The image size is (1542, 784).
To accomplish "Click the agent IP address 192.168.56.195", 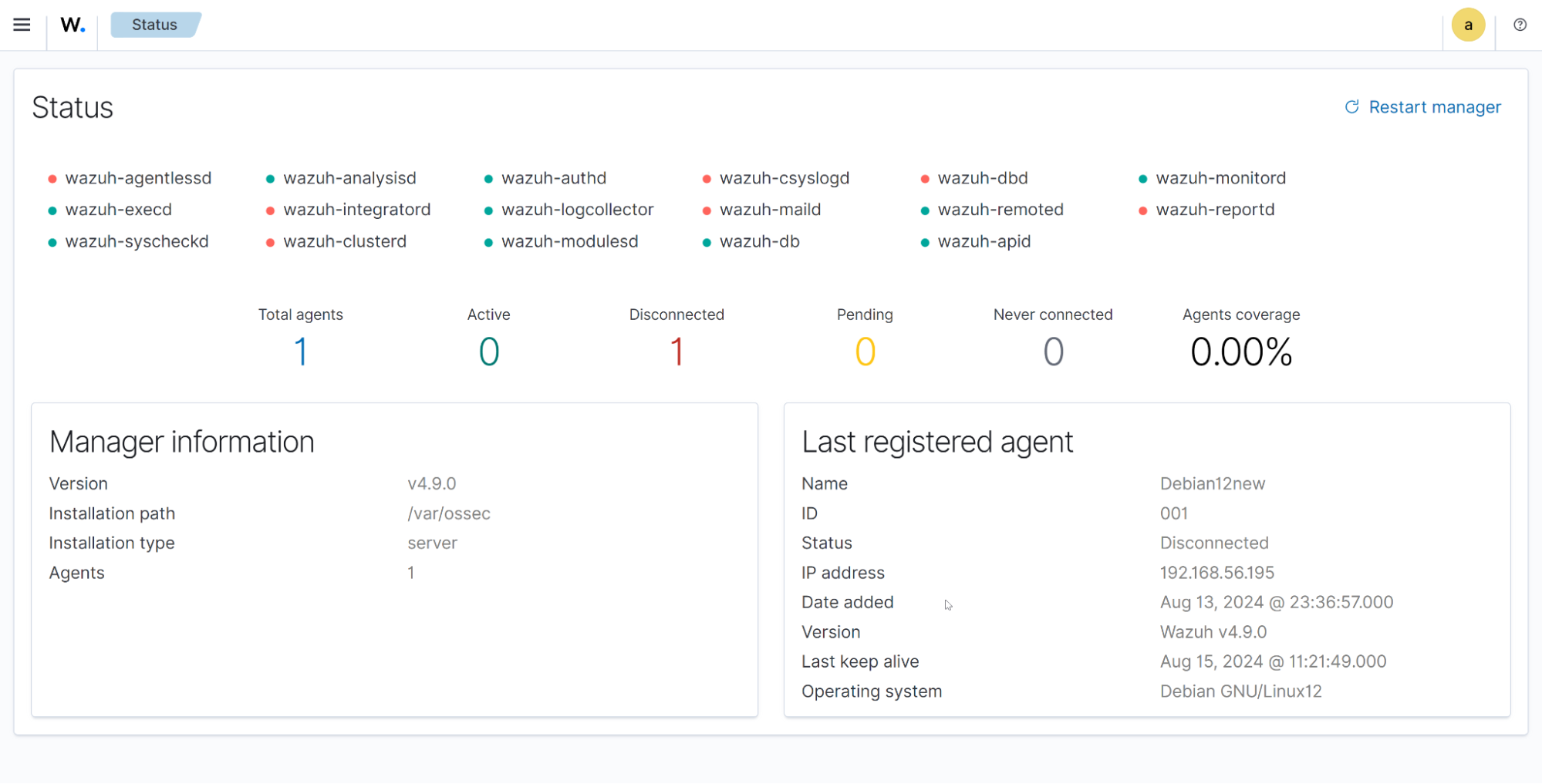I will [x=1216, y=573].
